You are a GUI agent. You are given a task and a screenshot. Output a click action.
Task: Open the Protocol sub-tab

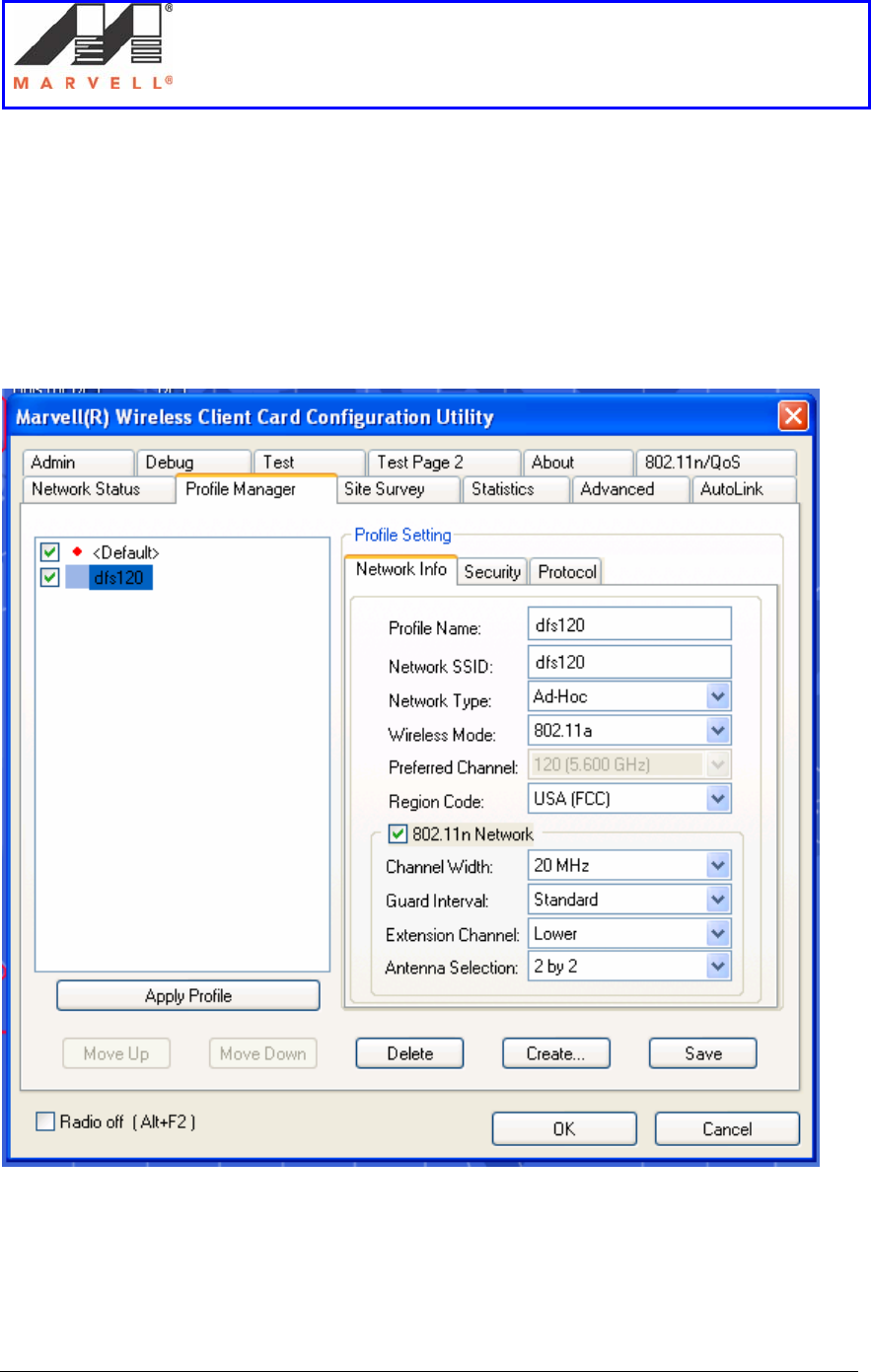(x=566, y=572)
